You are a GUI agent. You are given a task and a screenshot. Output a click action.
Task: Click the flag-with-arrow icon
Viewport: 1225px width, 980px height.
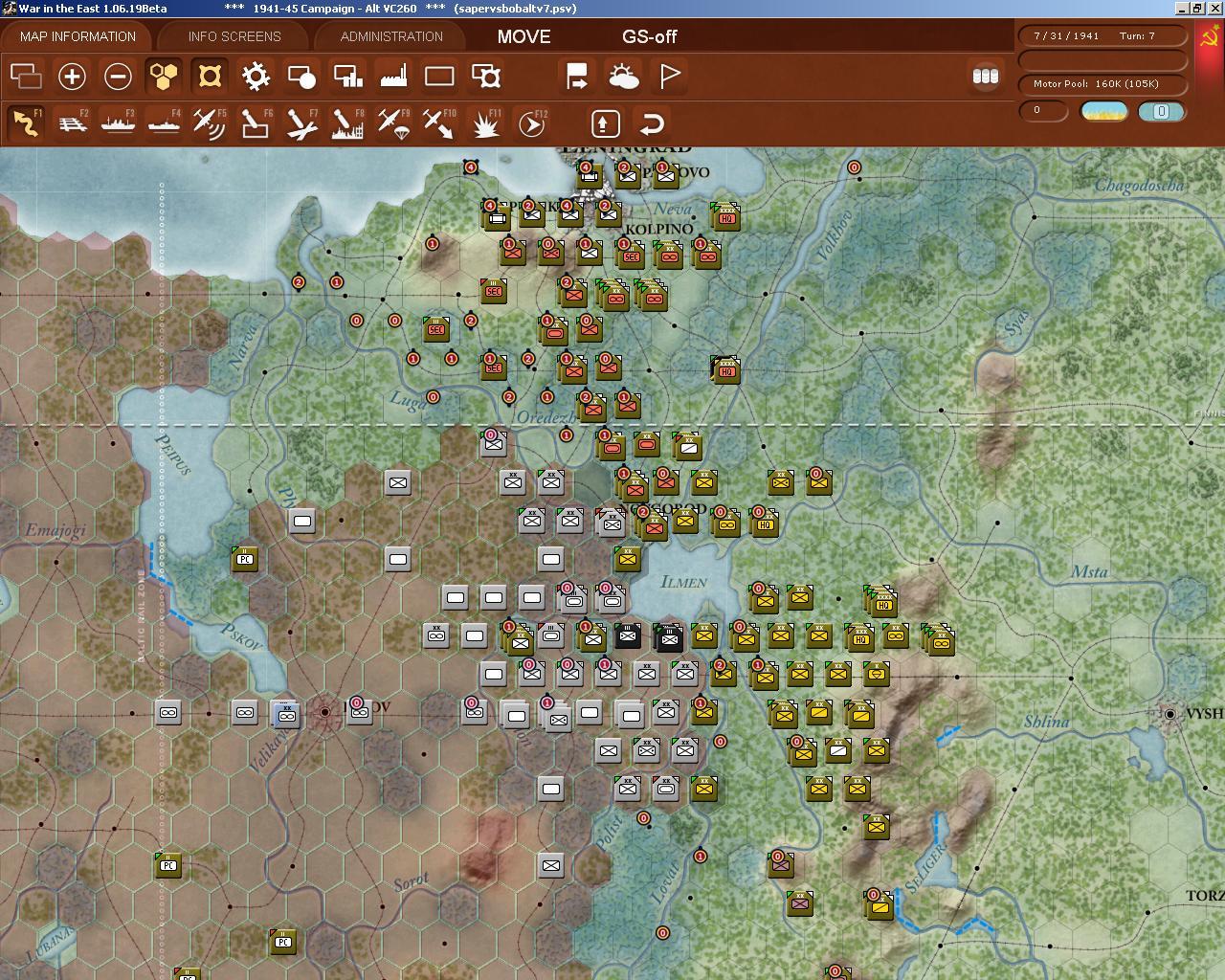click(577, 76)
